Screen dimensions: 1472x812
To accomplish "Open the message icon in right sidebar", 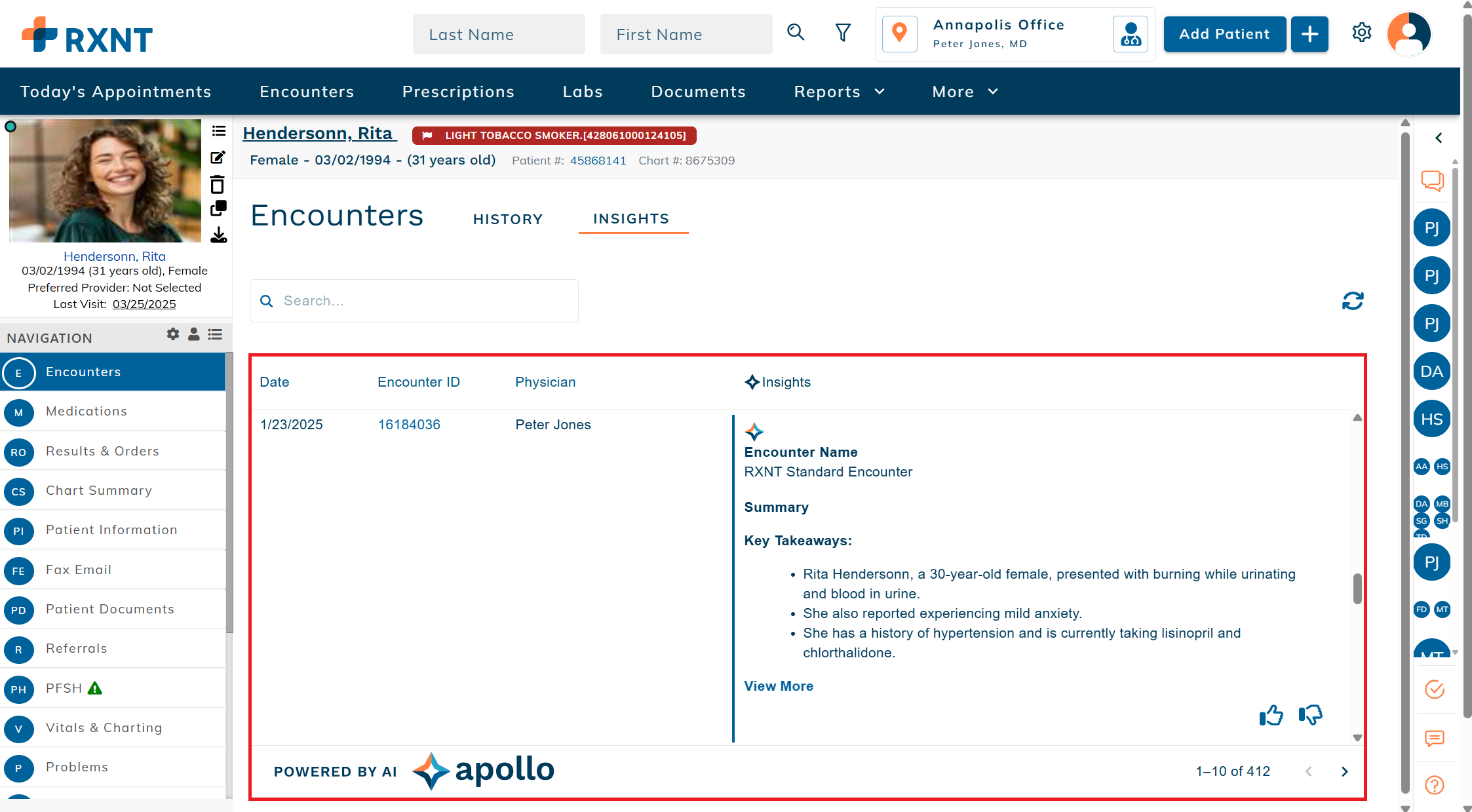I will [x=1435, y=739].
